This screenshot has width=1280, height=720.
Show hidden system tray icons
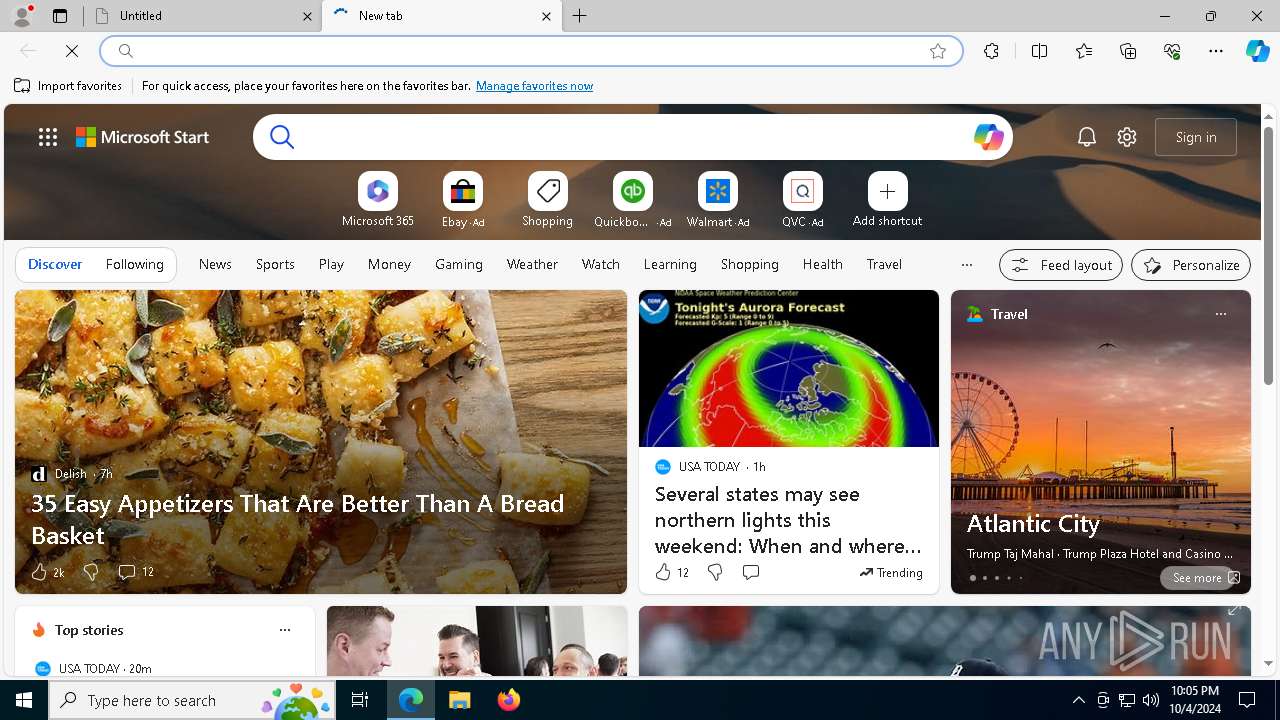click(x=1078, y=700)
